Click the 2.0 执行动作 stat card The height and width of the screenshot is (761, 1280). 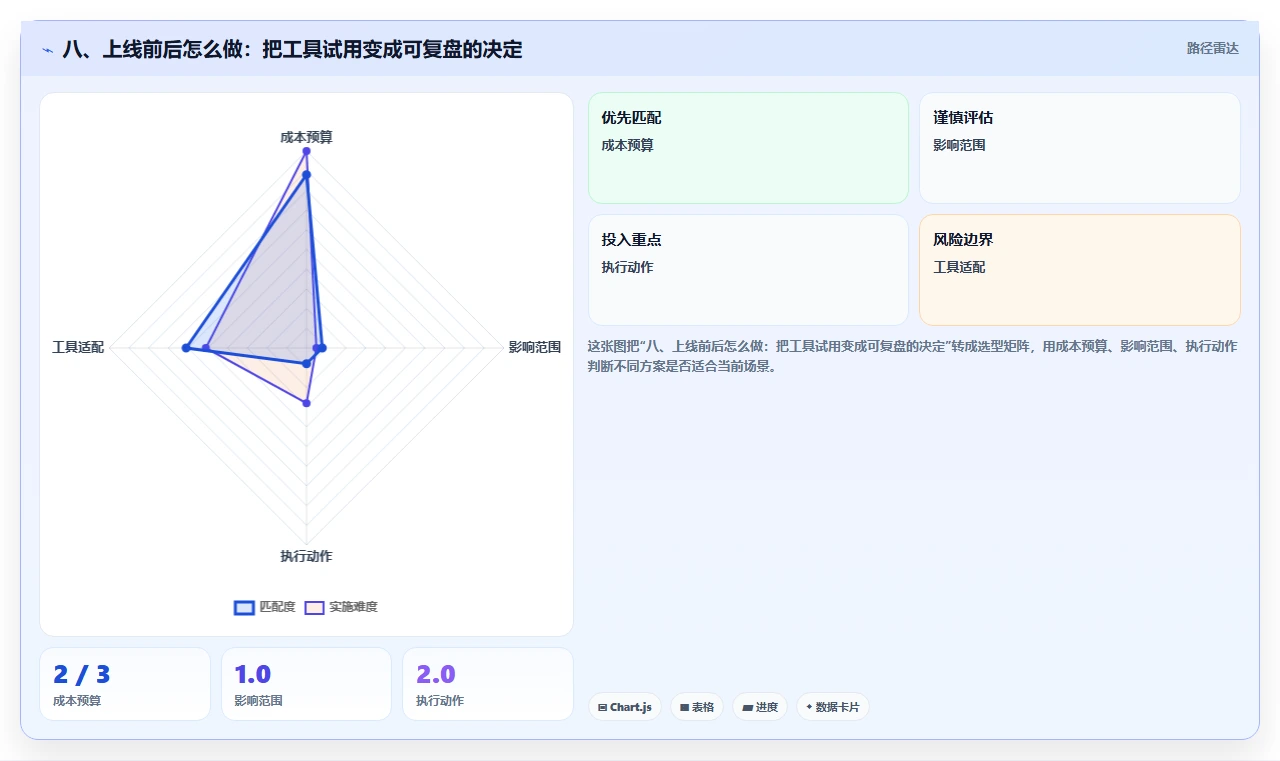pos(488,684)
